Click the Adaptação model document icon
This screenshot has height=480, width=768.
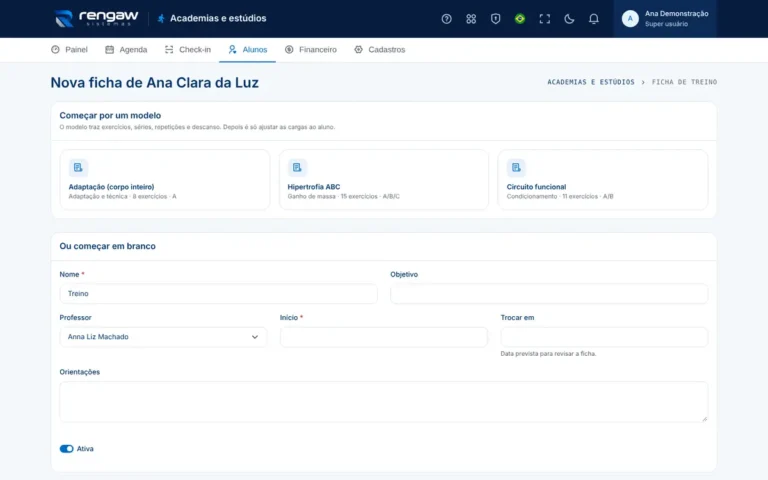point(78,168)
